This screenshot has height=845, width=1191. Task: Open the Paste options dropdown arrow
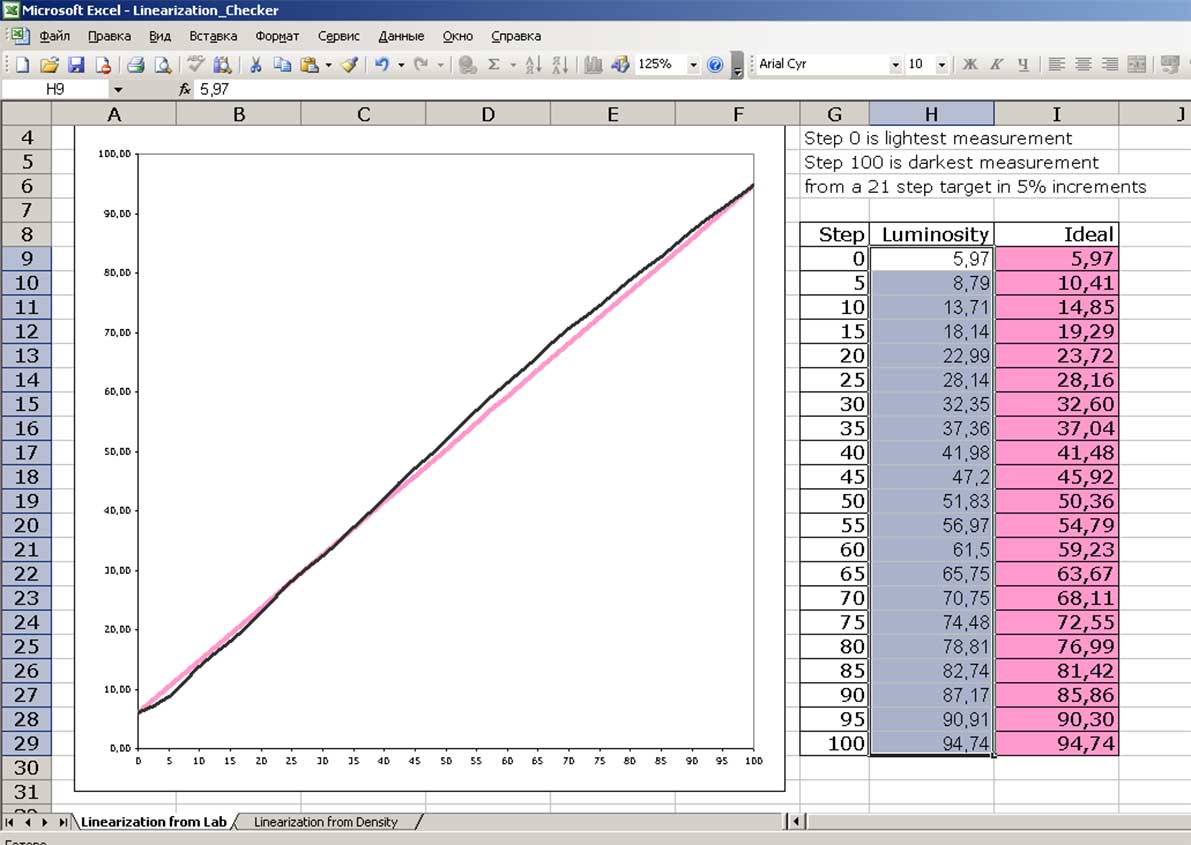[328, 65]
